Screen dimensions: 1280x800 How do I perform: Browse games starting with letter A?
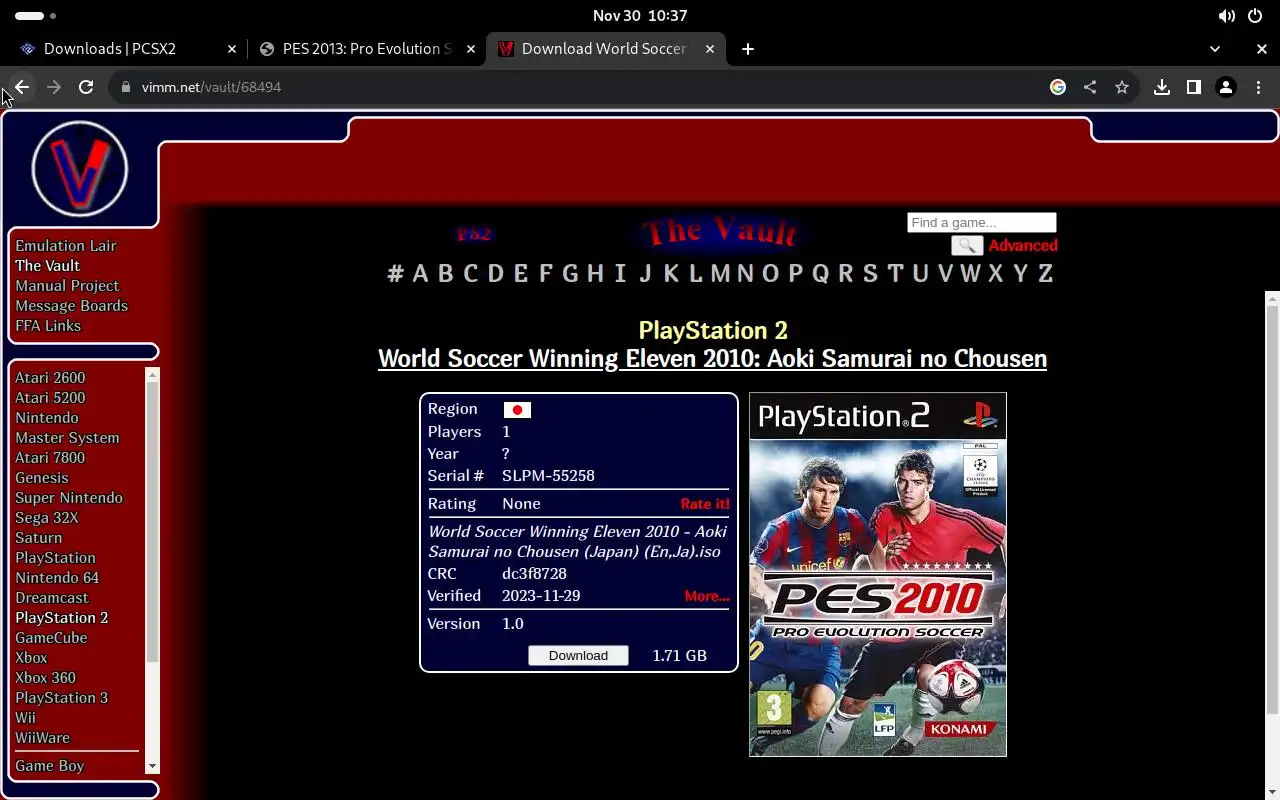(420, 274)
